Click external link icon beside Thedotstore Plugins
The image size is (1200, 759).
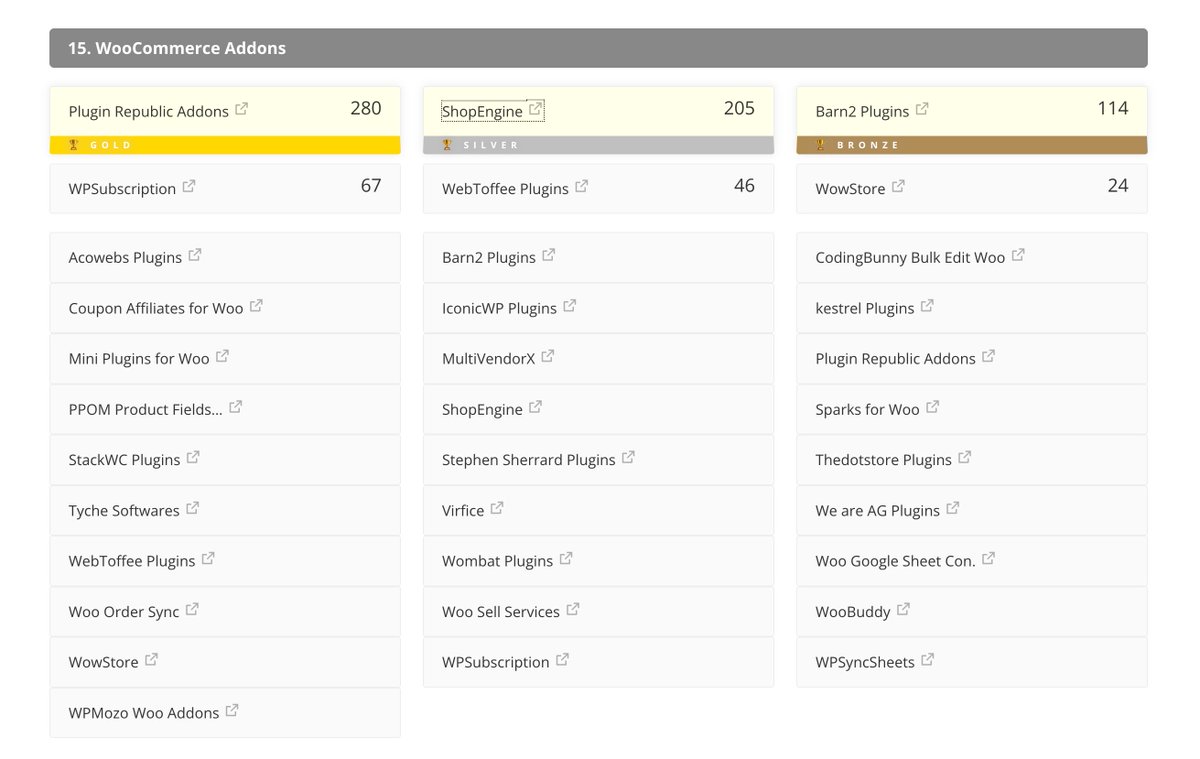coord(965,458)
